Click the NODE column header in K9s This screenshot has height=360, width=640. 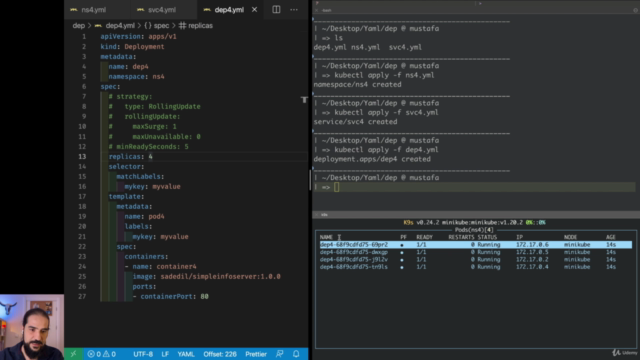[571, 237]
